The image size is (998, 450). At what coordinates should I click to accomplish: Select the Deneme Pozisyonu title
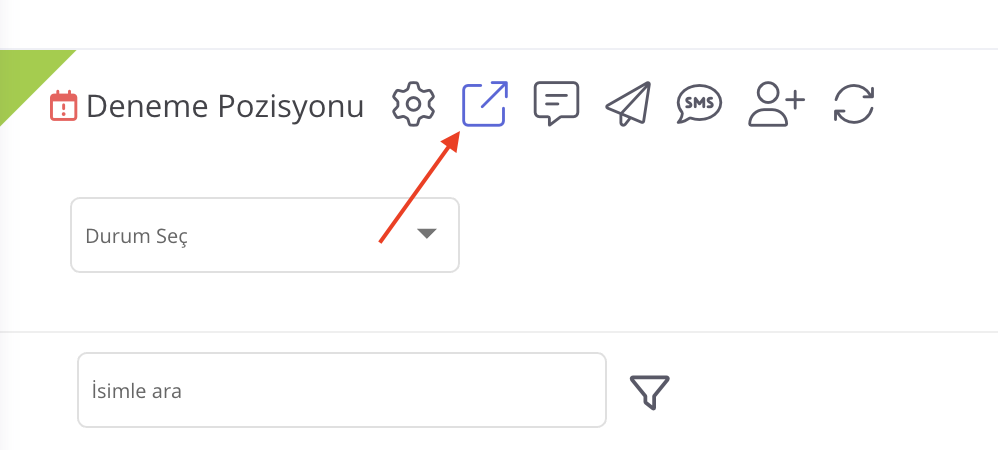(x=225, y=106)
